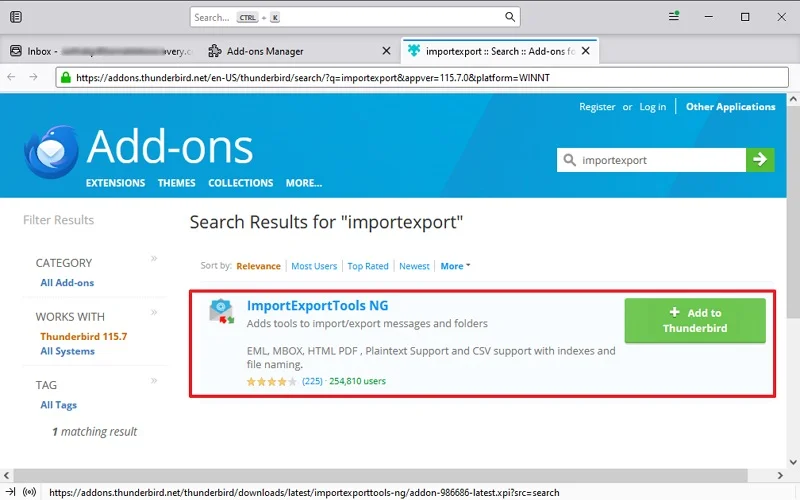Click the status bar arrow-to-bar icon
This screenshot has width=800, height=500.
pyautogui.click(x=10, y=492)
